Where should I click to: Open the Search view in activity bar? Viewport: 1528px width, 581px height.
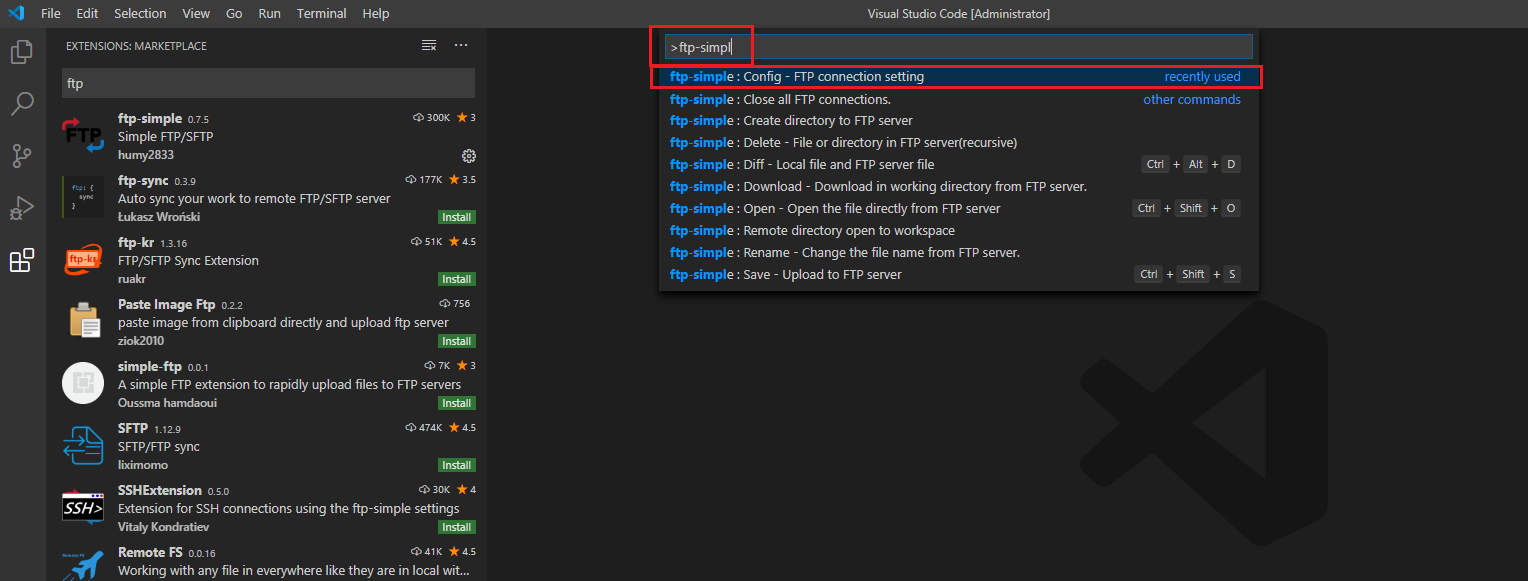pos(22,103)
